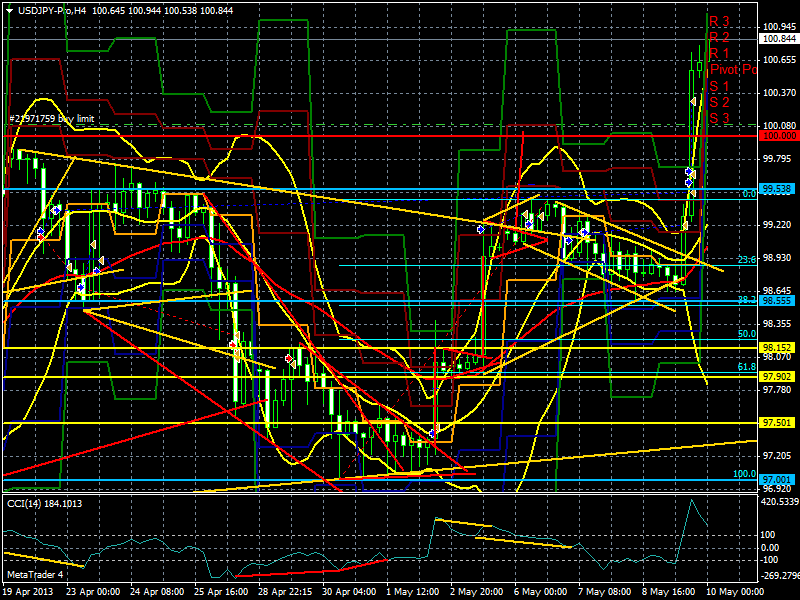Click the S 3 support label
The height and width of the screenshot is (600, 800).
(719, 118)
